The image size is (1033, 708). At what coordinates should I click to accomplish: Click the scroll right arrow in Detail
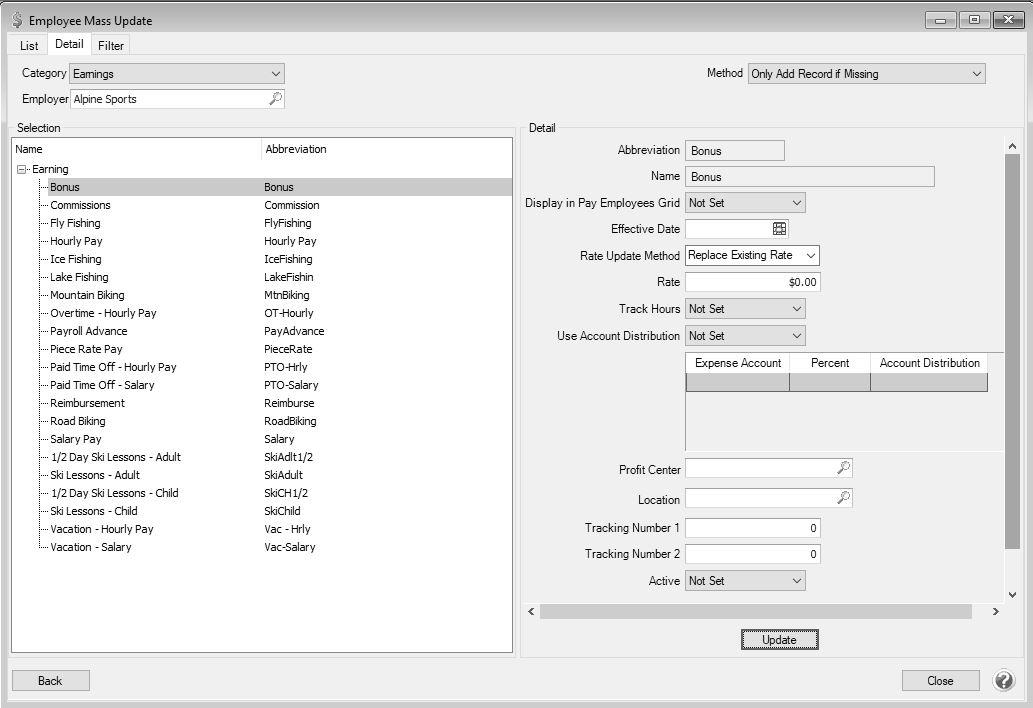[x=995, y=611]
